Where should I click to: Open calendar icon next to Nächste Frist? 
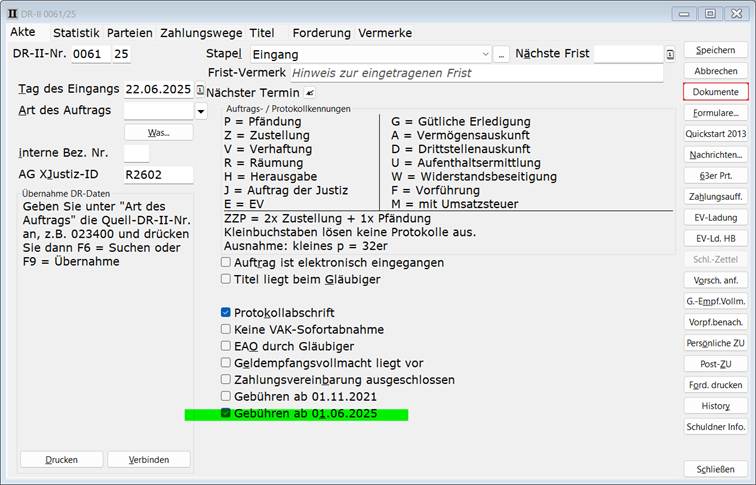pyautogui.click(x=670, y=54)
